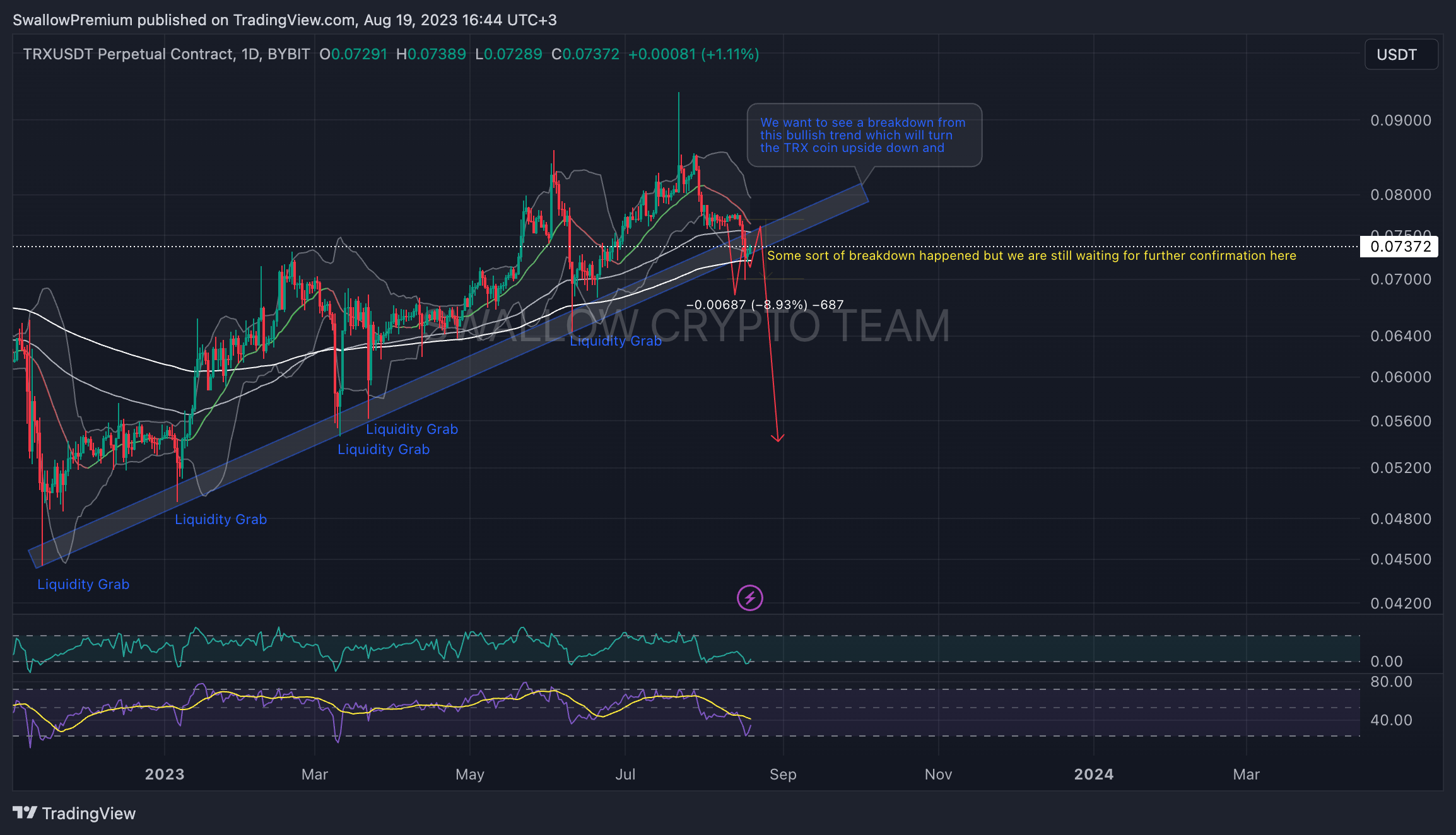
Task: Click the 0.04200 price axis label
Action: 1400,603
